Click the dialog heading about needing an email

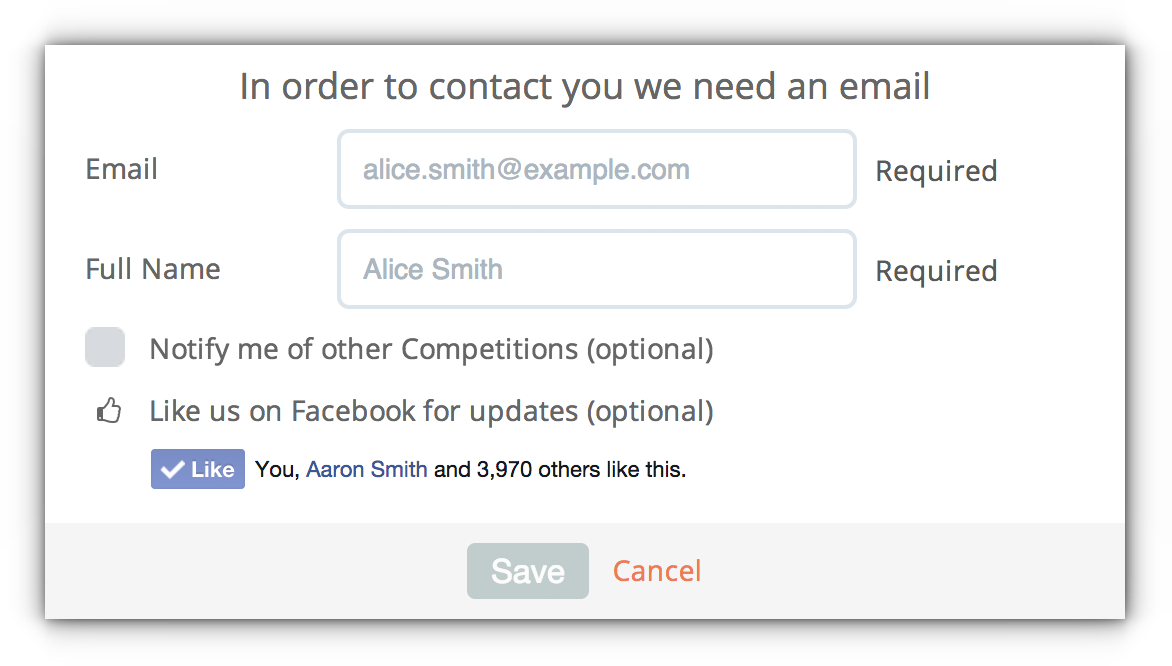585,87
